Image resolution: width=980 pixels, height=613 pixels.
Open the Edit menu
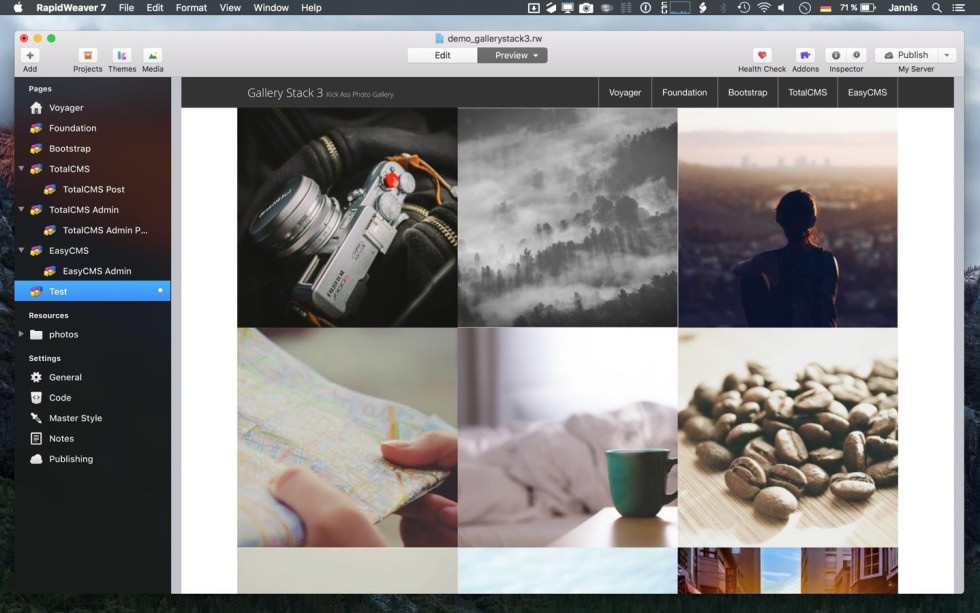tap(154, 7)
